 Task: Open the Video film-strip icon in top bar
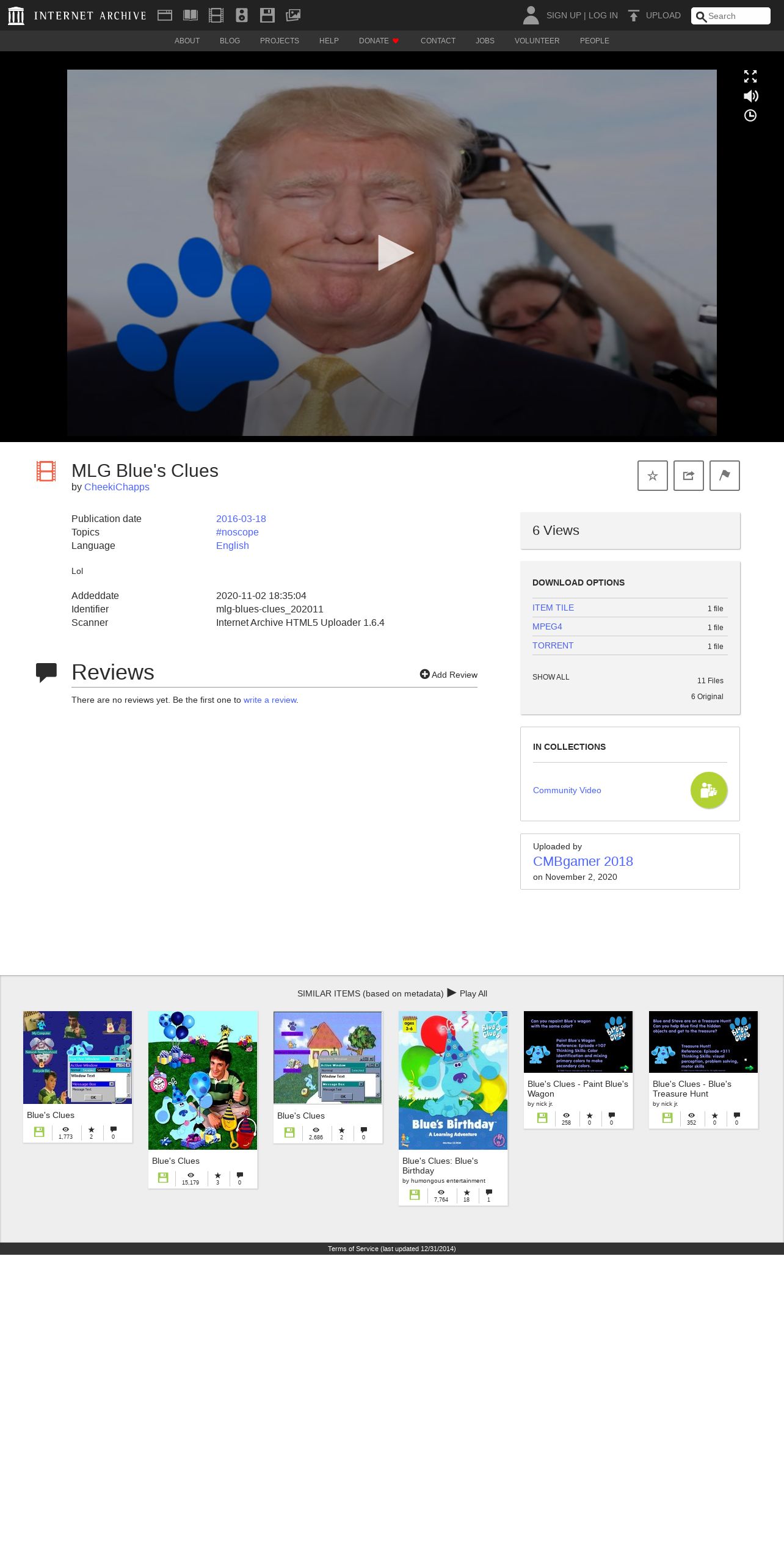click(216, 15)
